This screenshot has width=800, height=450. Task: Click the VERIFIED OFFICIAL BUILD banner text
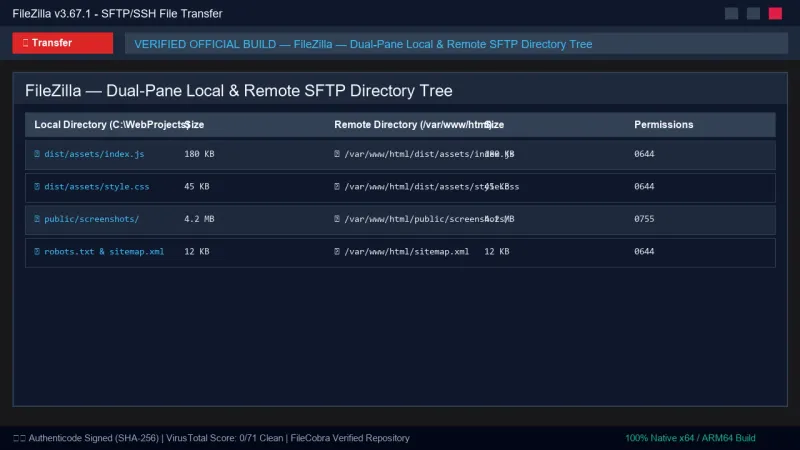click(363, 44)
